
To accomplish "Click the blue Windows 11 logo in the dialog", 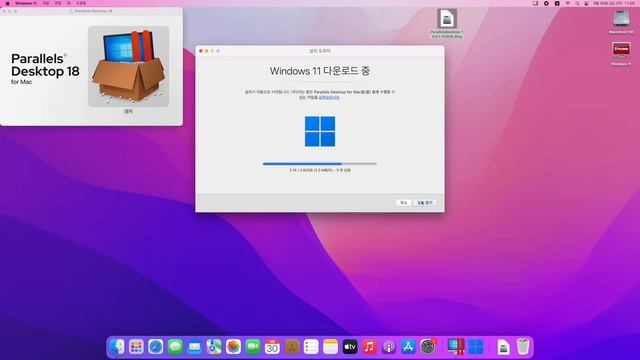I will click(x=320, y=131).
